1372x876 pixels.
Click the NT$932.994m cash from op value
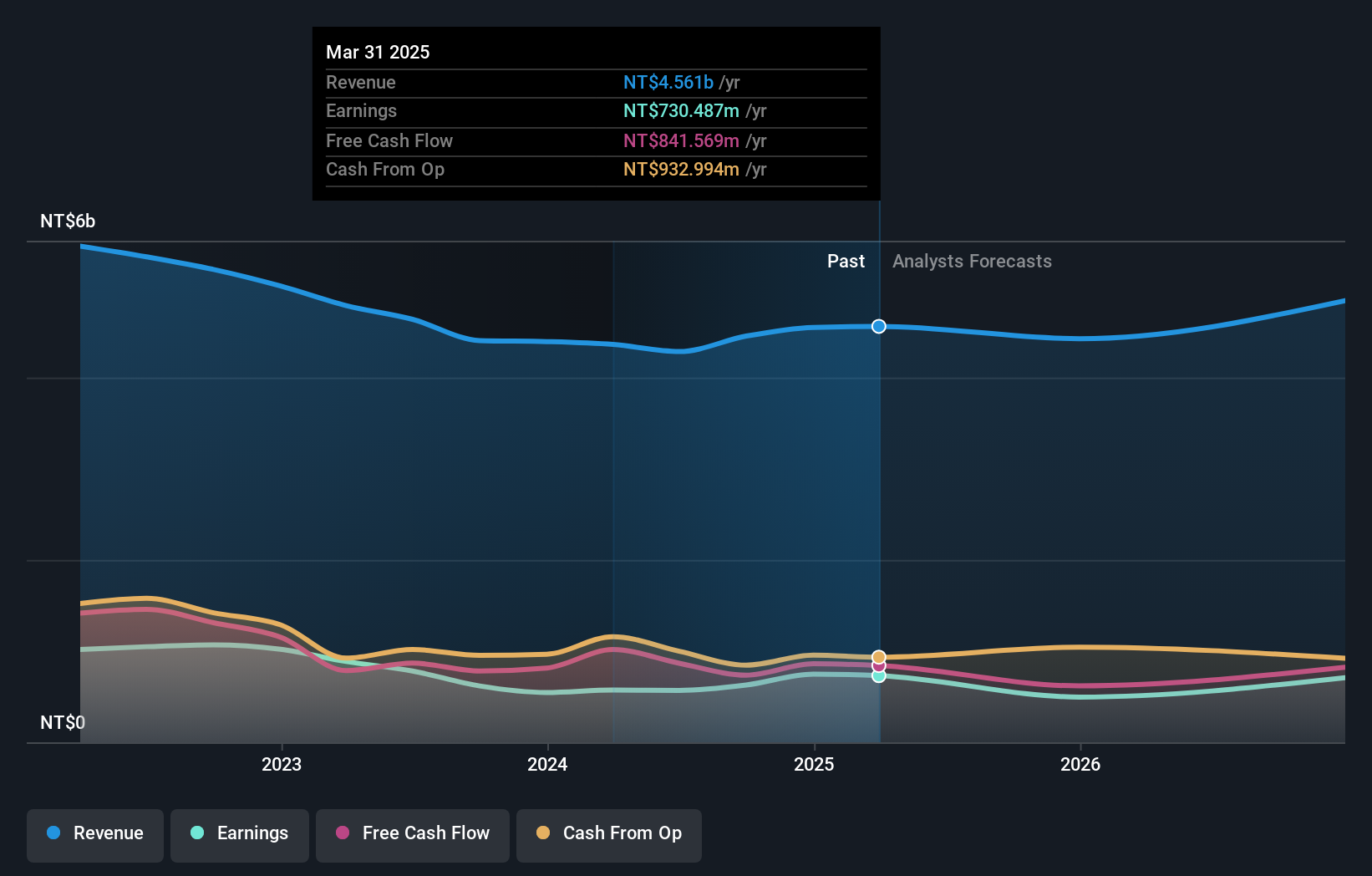(x=681, y=169)
